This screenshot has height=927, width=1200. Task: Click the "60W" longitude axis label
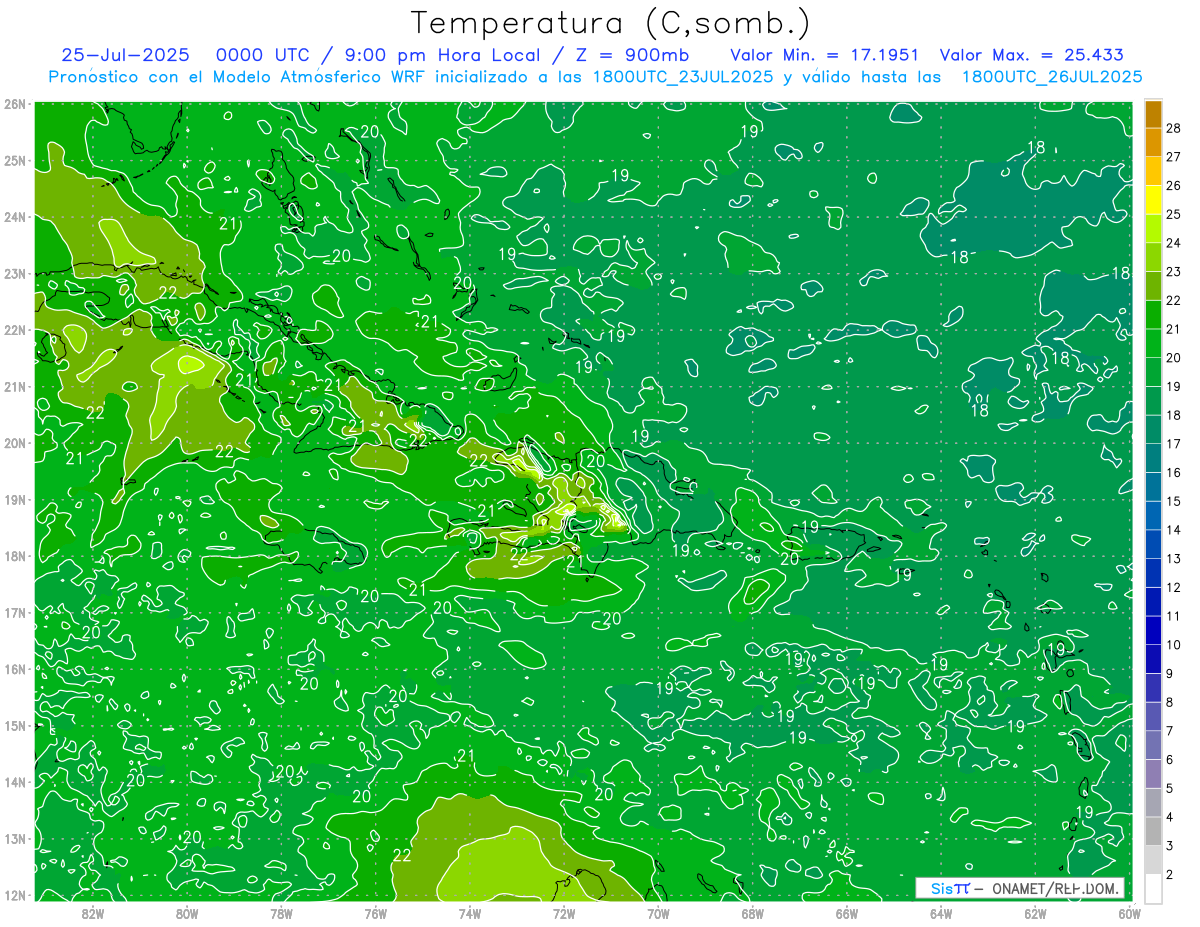point(1130,912)
